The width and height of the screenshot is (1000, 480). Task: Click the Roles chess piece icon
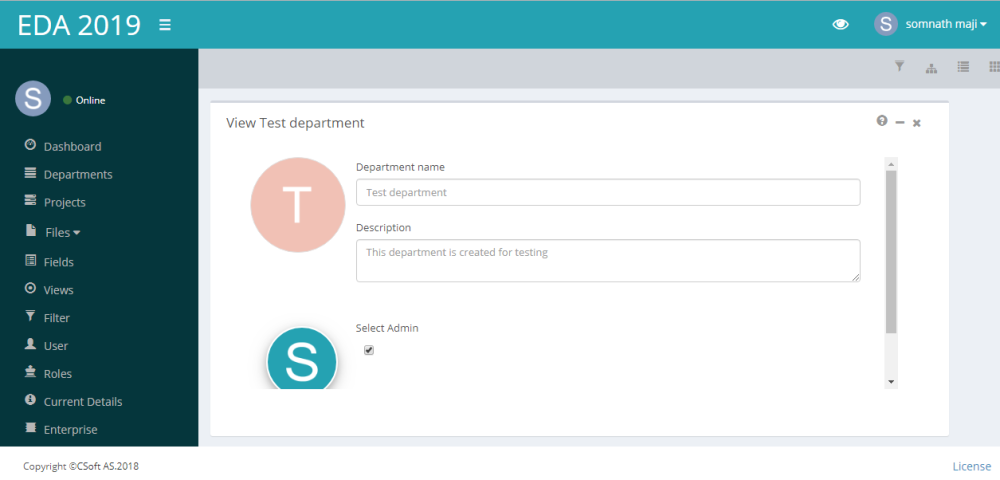pyautogui.click(x=30, y=372)
